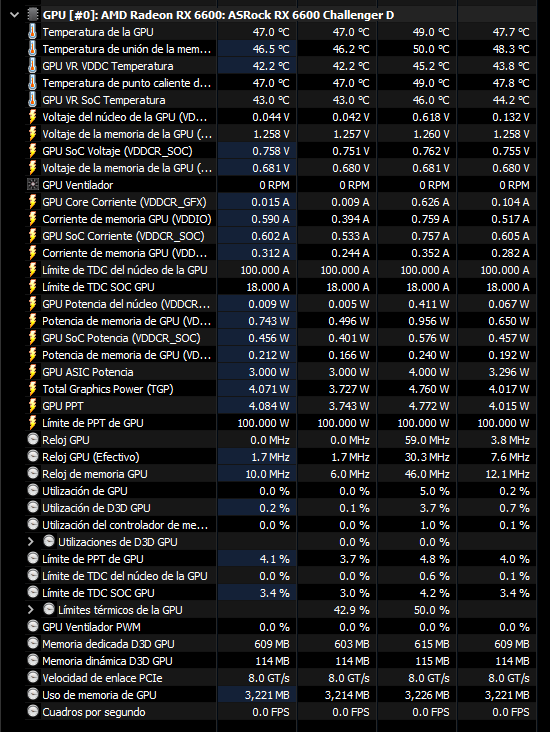The height and width of the screenshot is (732, 550).
Task: Click the 0.759 A maximum VDDIO current value
Action: 430,219
